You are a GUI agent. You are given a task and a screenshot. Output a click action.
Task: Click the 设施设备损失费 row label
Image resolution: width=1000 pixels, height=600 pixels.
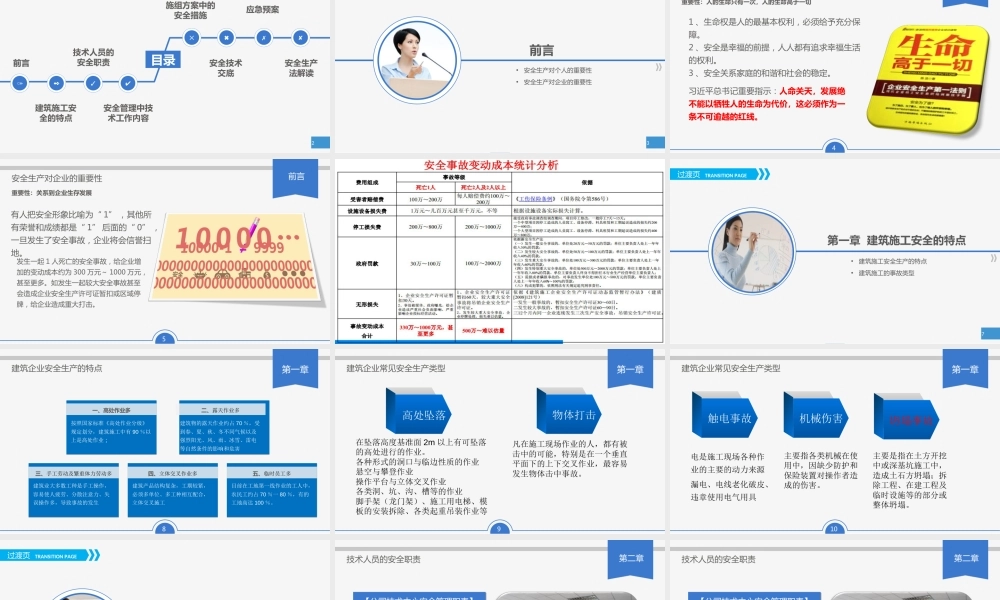367,211
